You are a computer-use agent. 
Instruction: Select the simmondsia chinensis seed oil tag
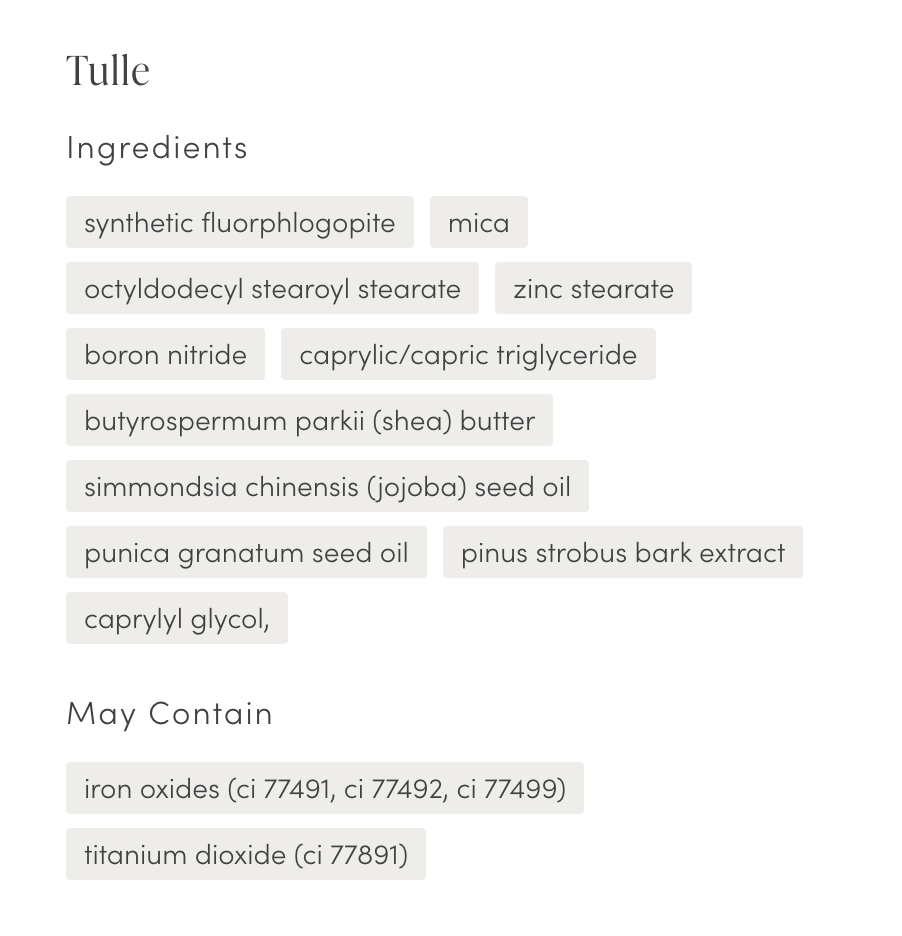pyautogui.click(x=327, y=486)
